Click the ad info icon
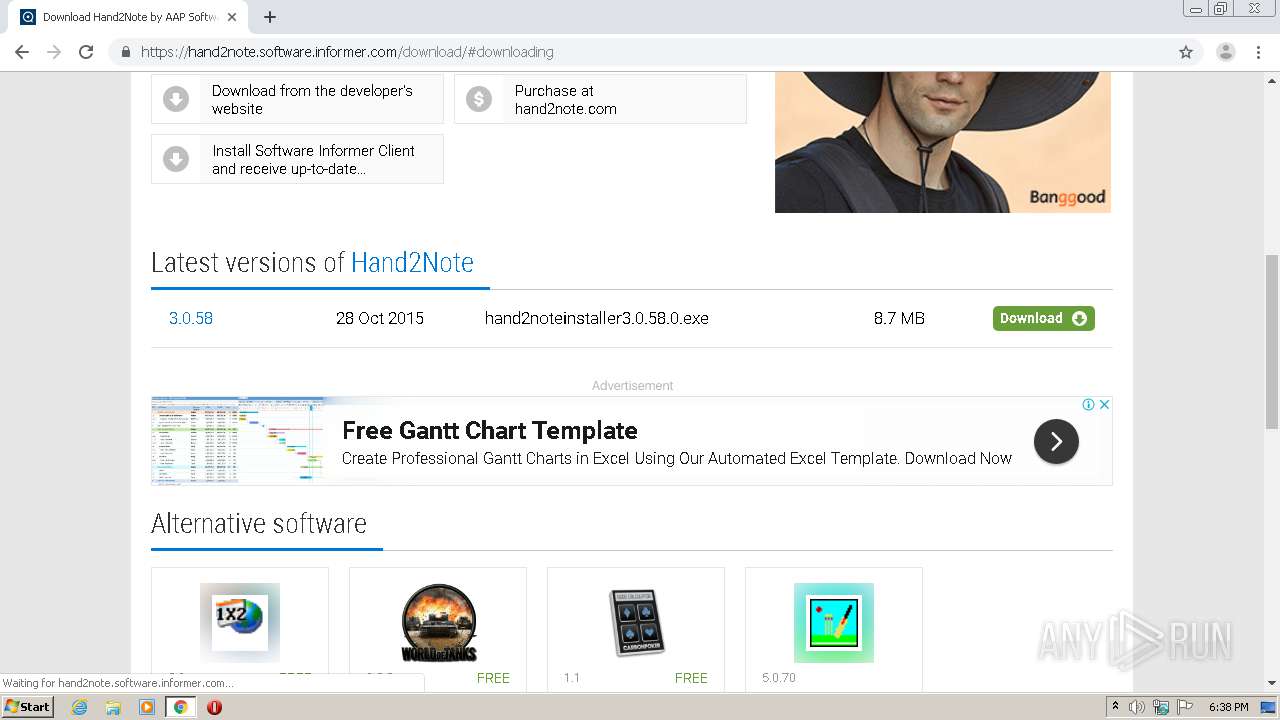 [1088, 405]
